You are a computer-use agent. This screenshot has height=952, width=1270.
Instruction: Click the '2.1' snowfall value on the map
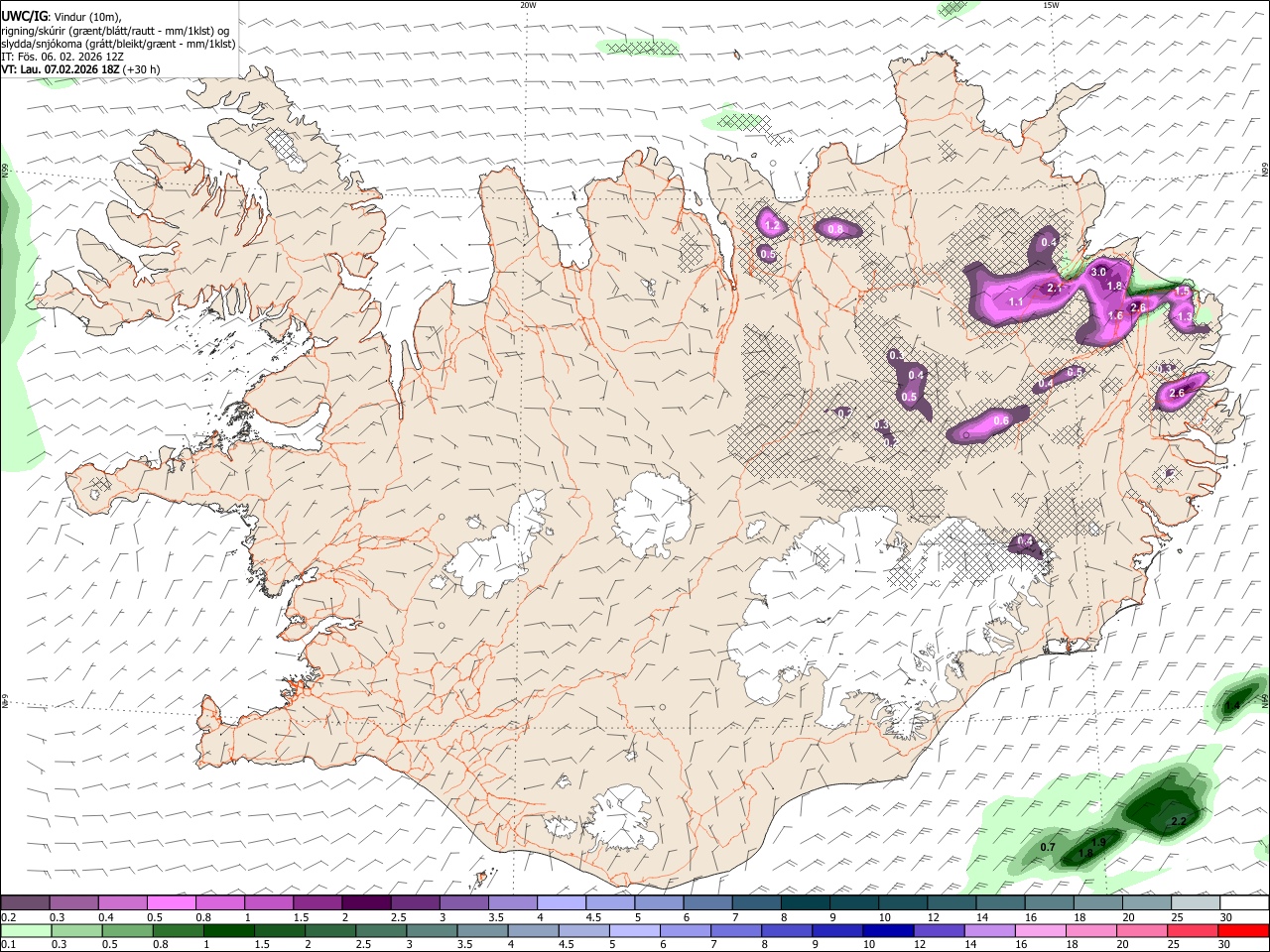click(1054, 289)
